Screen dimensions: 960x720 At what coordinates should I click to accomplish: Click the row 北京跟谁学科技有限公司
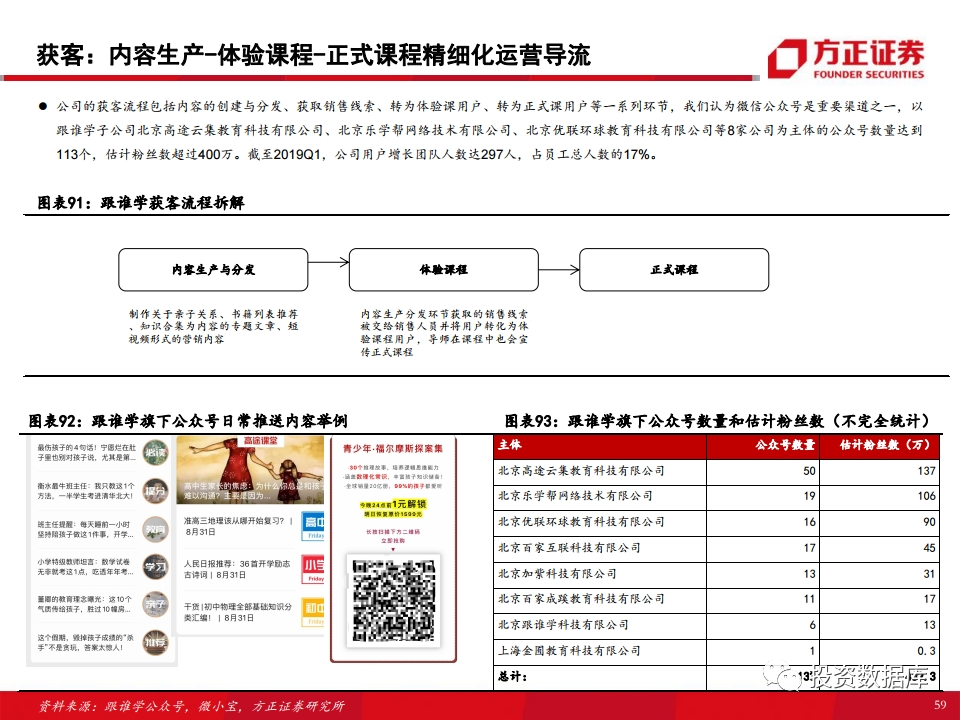click(718, 626)
